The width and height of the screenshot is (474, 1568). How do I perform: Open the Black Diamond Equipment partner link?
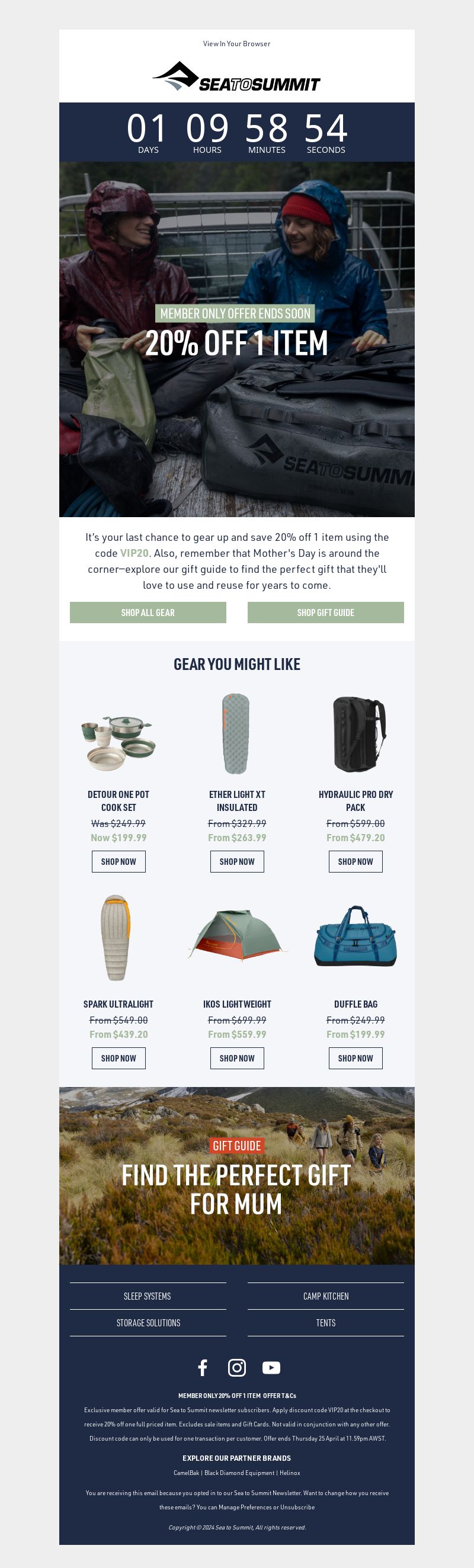click(239, 1473)
